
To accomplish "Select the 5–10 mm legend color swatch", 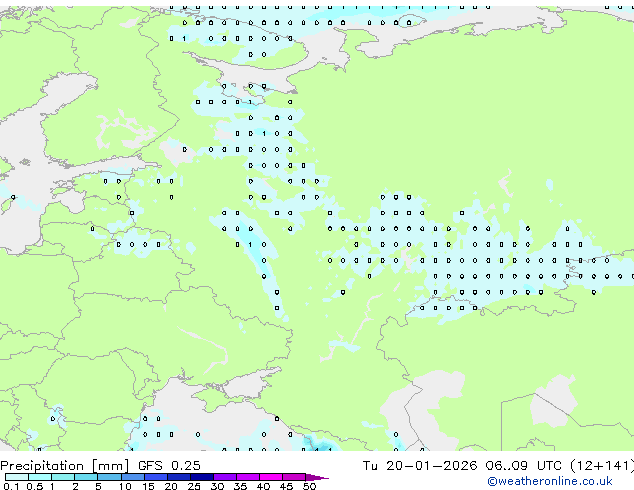I will click(109, 477).
